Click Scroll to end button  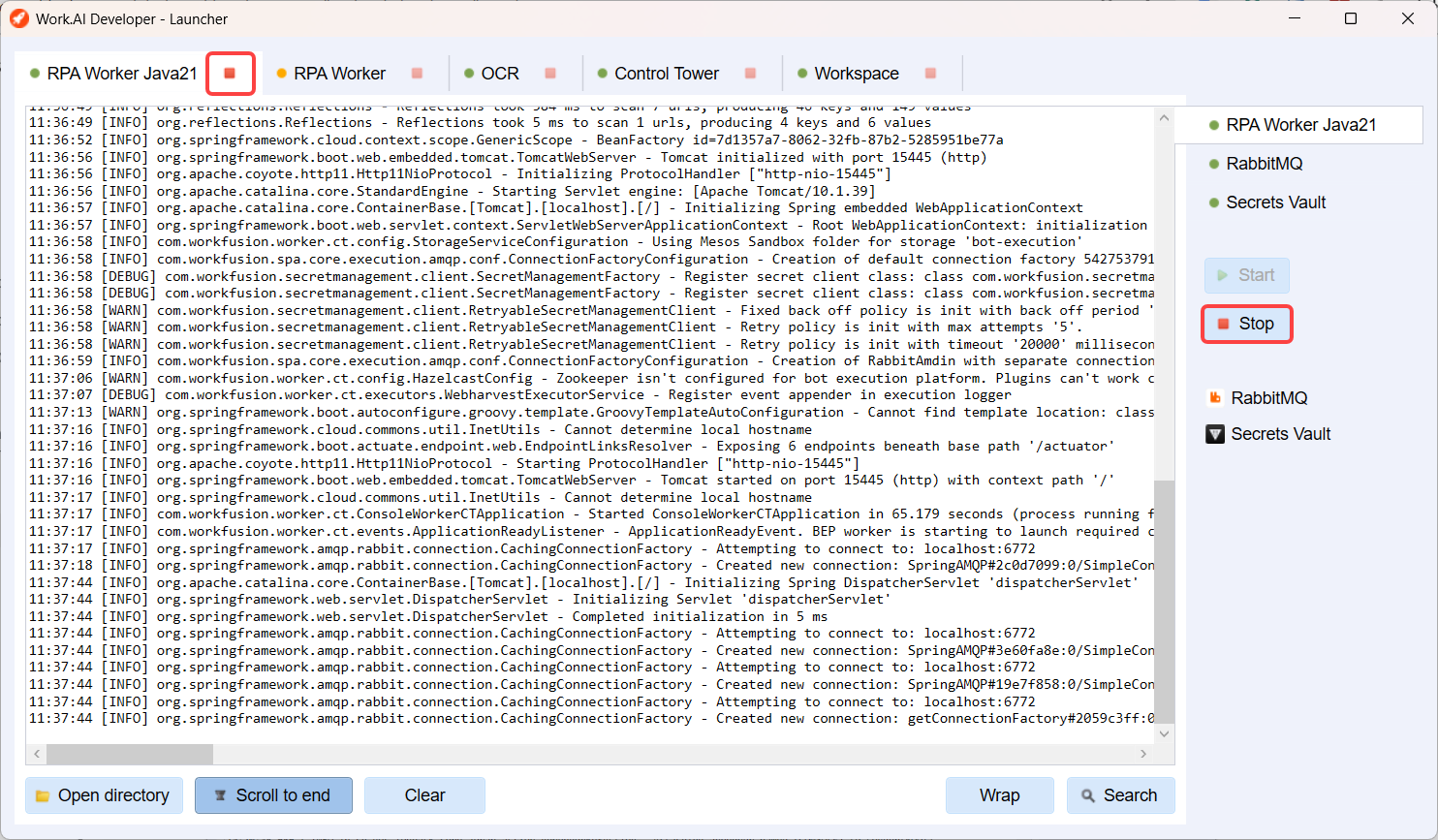[273, 795]
